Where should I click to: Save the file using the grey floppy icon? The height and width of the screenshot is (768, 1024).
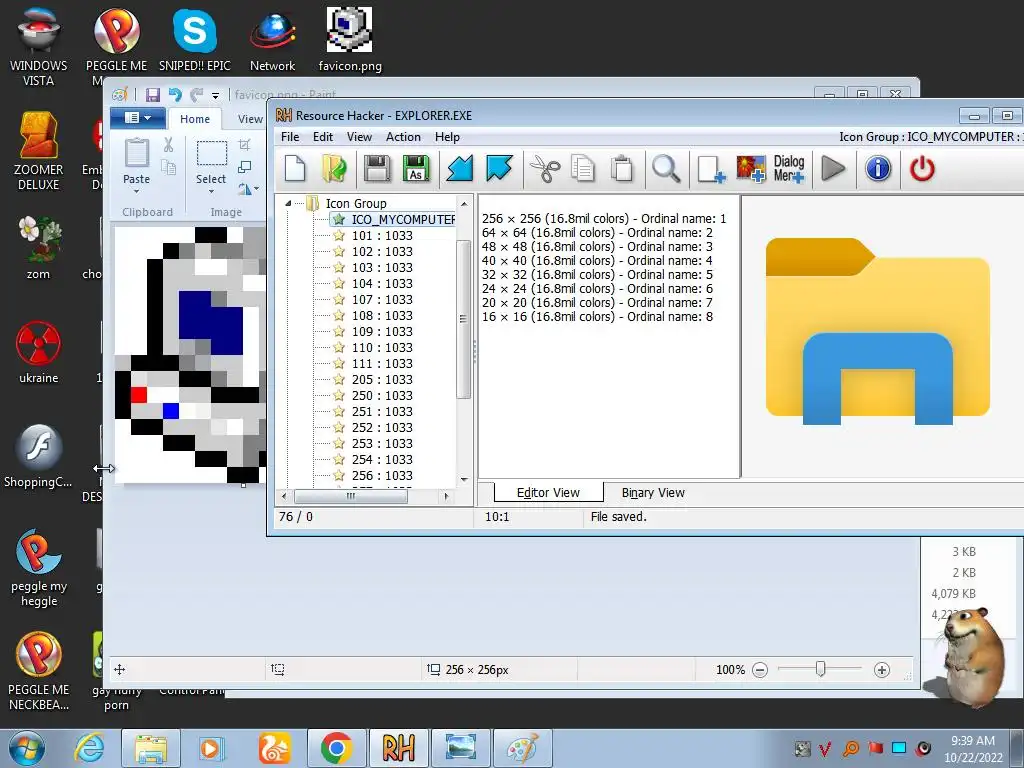pos(377,169)
